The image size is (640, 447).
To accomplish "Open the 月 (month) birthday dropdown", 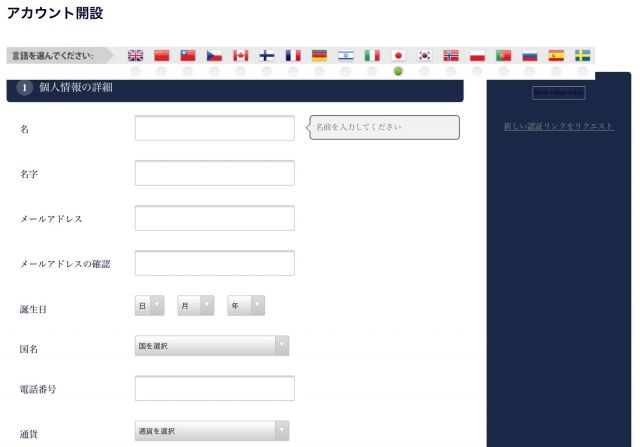I will pos(195,306).
